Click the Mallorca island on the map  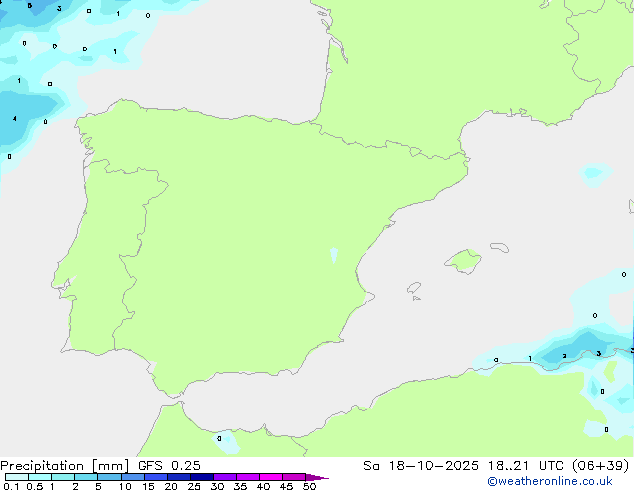tap(463, 261)
